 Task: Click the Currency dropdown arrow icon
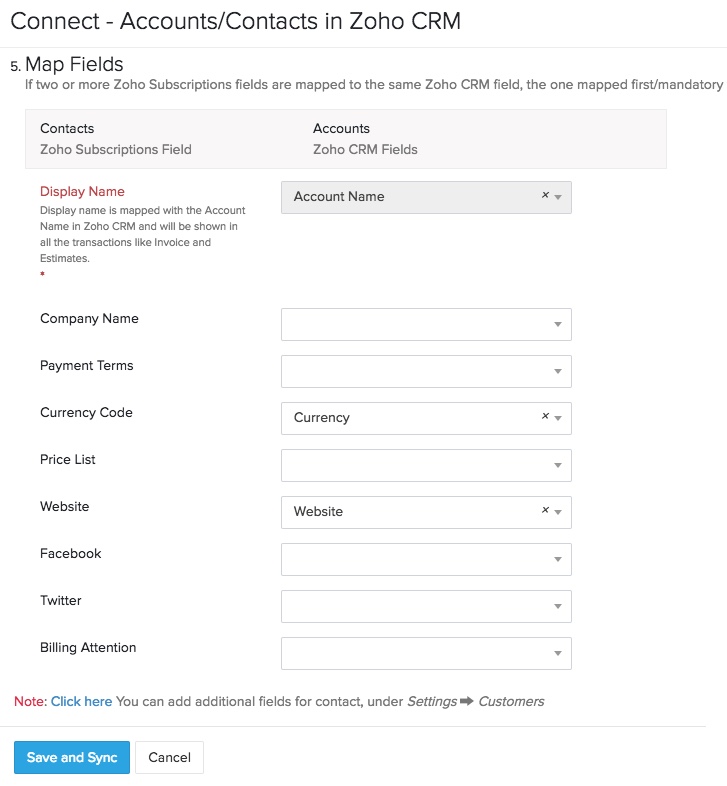558,418
